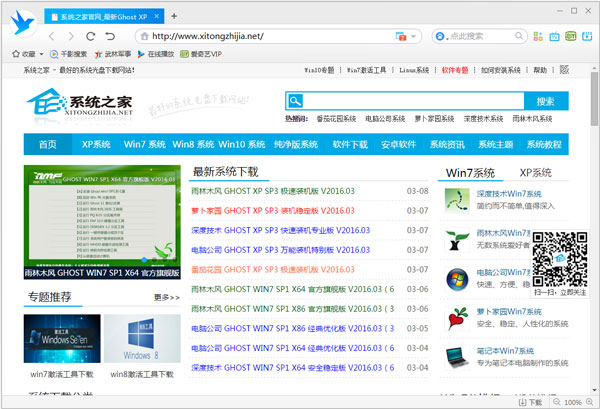This screenshot has width=600, height=409.
Task: Open 爱奇艺VIP bookmark
Action: (x=201, y=54)
